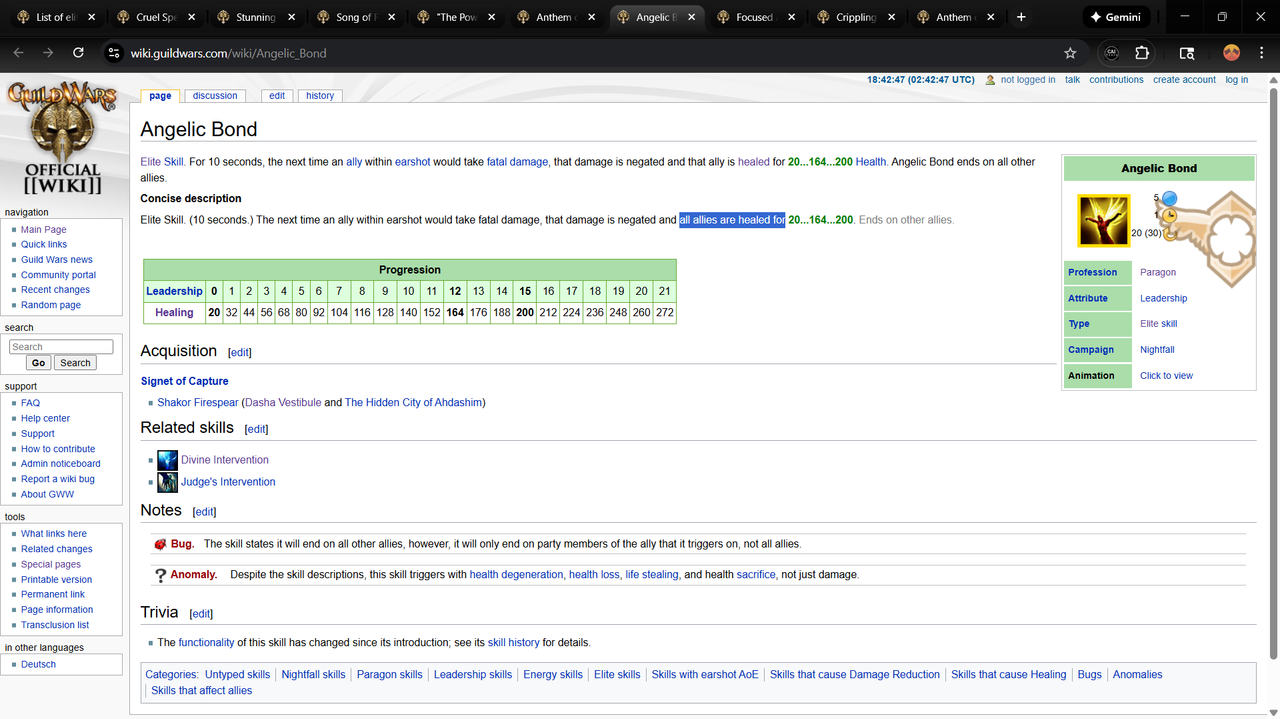The image size is (1280, 719).
Task: Open the Skills that cause Healing category
Action: click(x=1009, y=675)
